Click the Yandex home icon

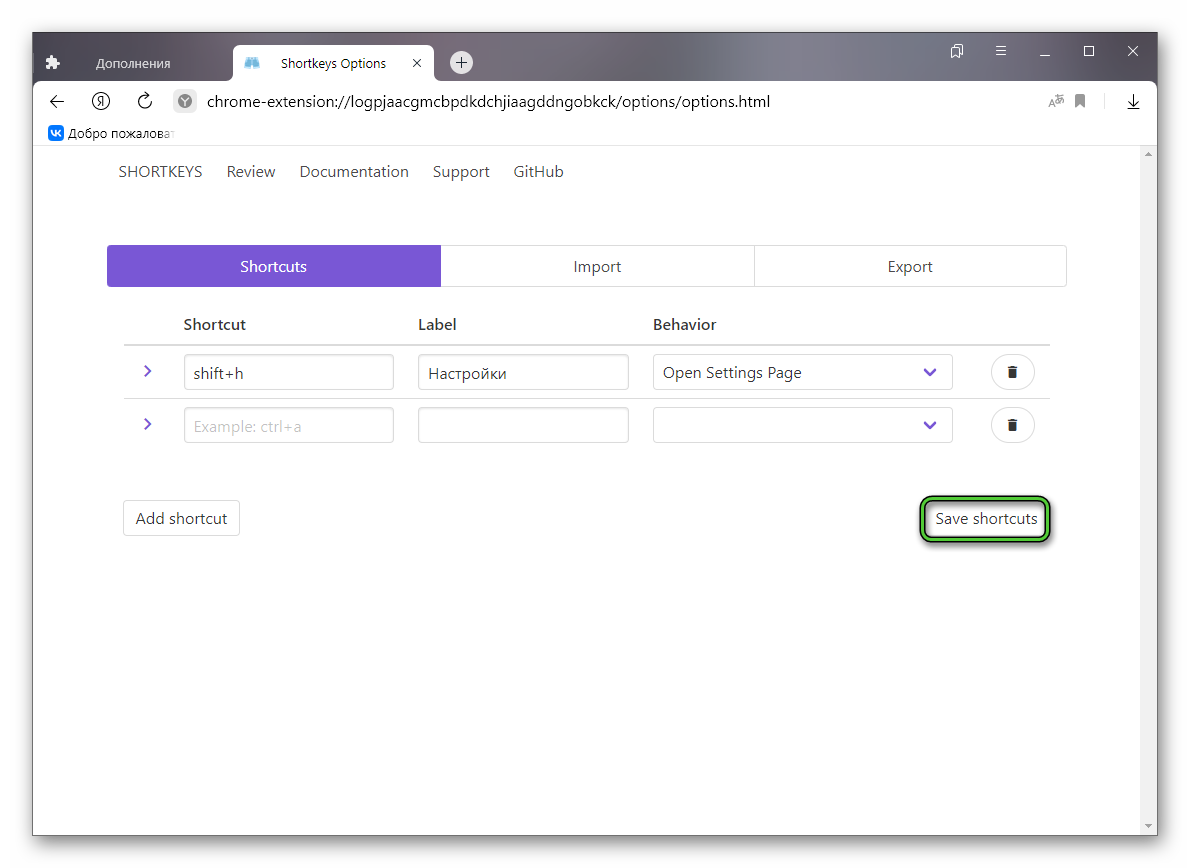click(x=101, y=101)
